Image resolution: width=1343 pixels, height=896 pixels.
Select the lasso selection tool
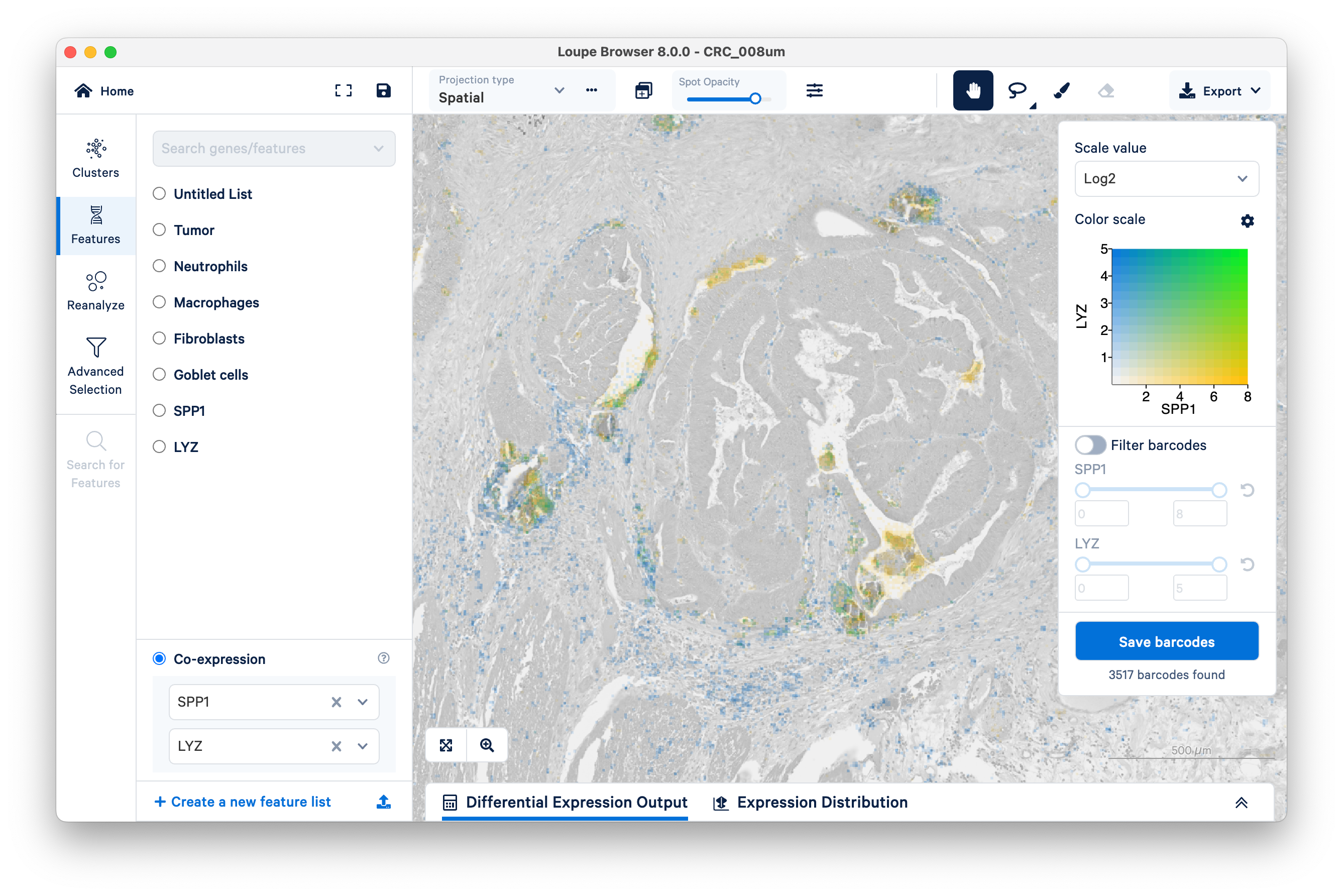point(1017,90)
